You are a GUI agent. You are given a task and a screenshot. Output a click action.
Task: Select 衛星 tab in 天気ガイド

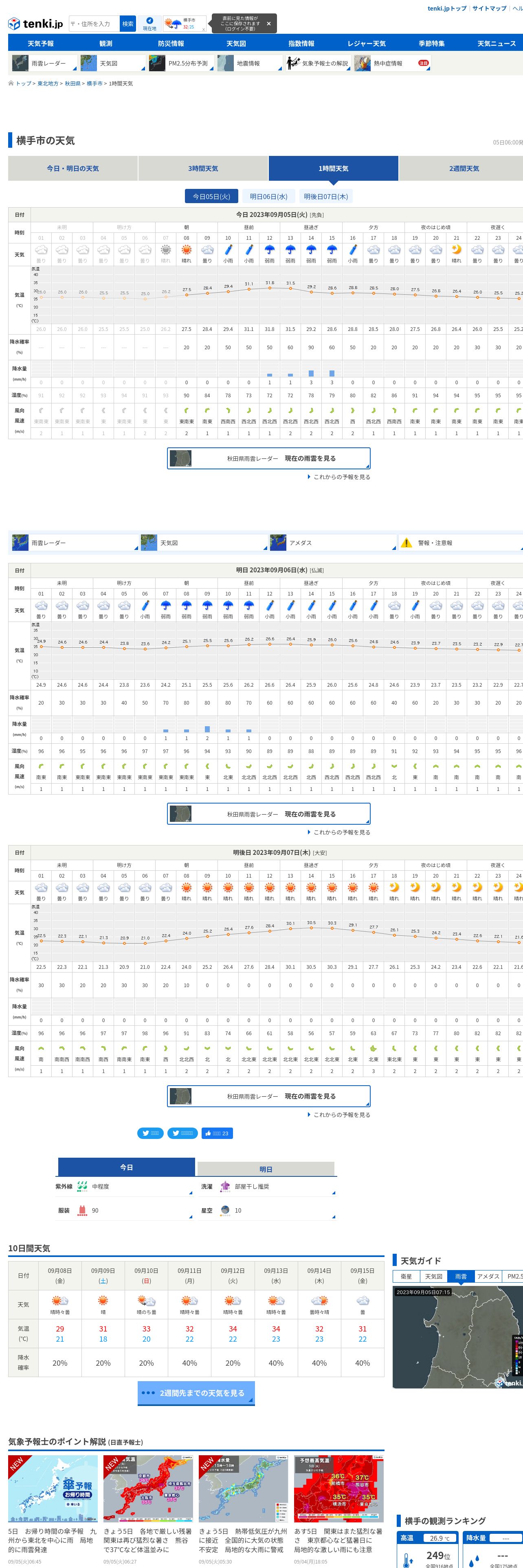(406, 1277)
